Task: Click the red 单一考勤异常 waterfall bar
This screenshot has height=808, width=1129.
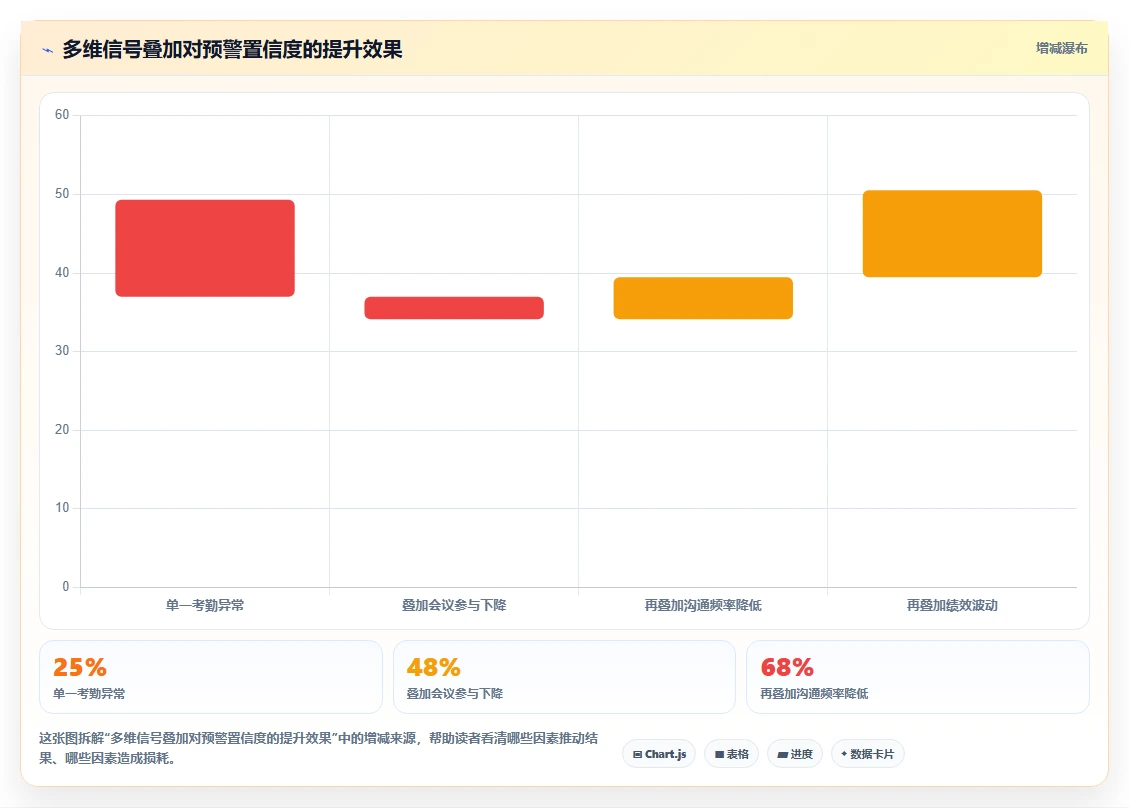Action: (205, 248)
